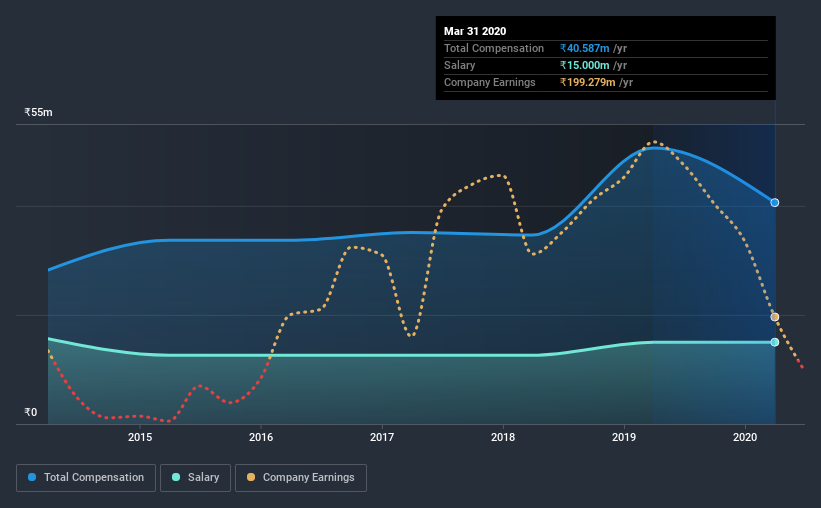Click the Company Earnings tooltip row label
This screenshot has height=508, width=821.
coord(490,82)
